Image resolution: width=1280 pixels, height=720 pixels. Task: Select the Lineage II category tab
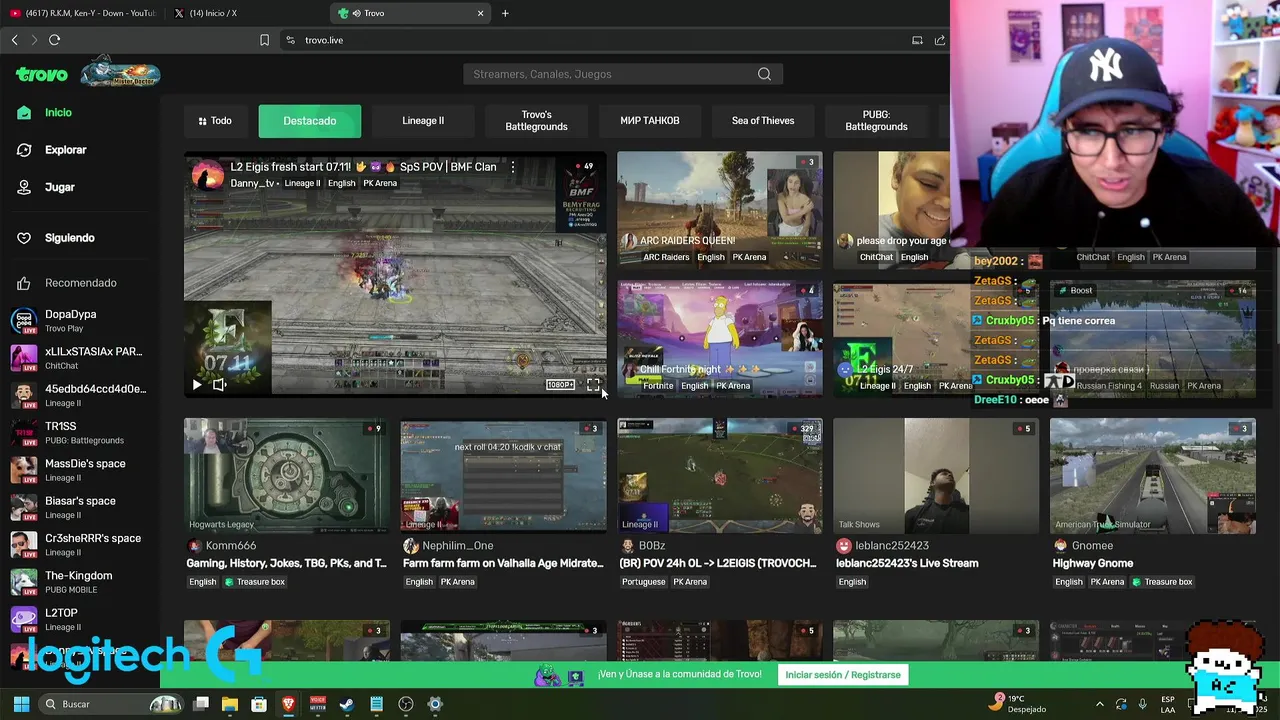tap(423, 121)
